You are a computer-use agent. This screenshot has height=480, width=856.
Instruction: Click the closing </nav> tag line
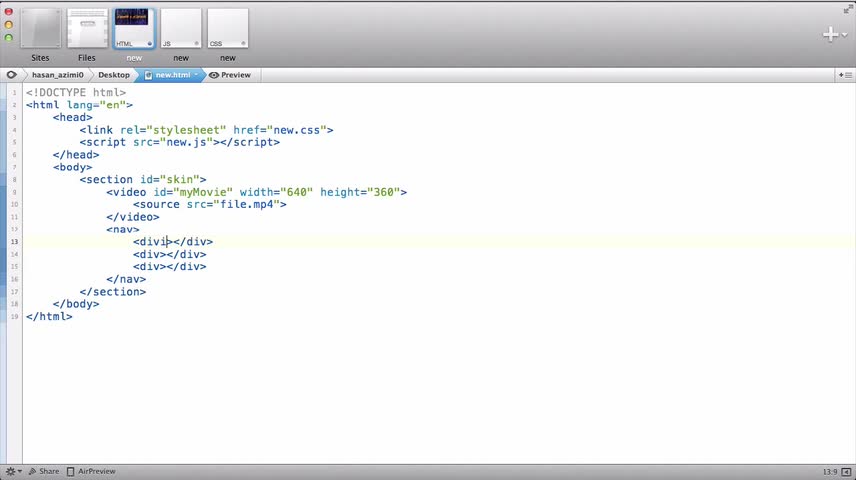pyautogui.click(x=126, y=279)
